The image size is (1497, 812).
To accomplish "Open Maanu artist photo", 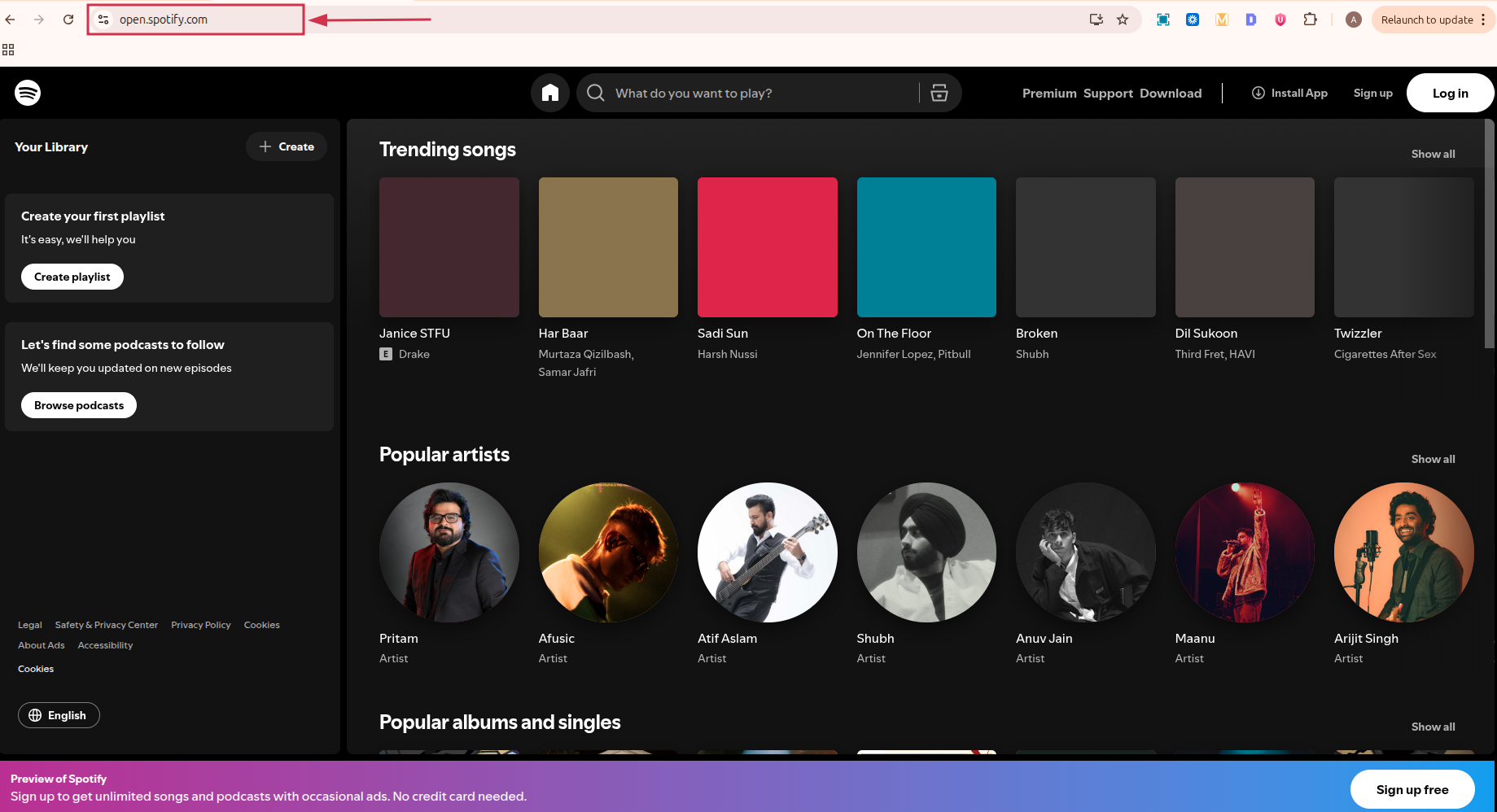I will click(x=1245, y=552).
